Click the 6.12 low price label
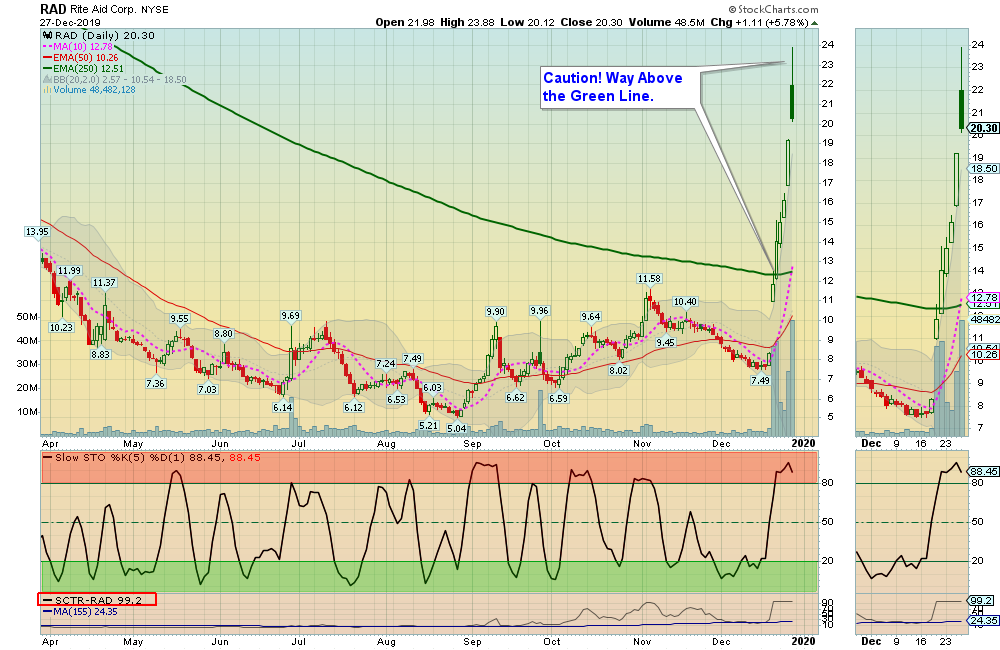 (353, 407)
